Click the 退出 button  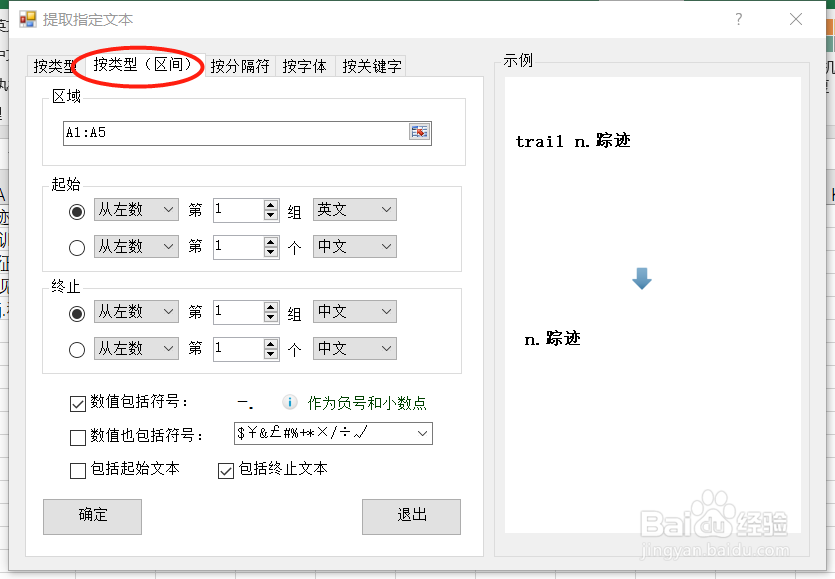point(411,516)
